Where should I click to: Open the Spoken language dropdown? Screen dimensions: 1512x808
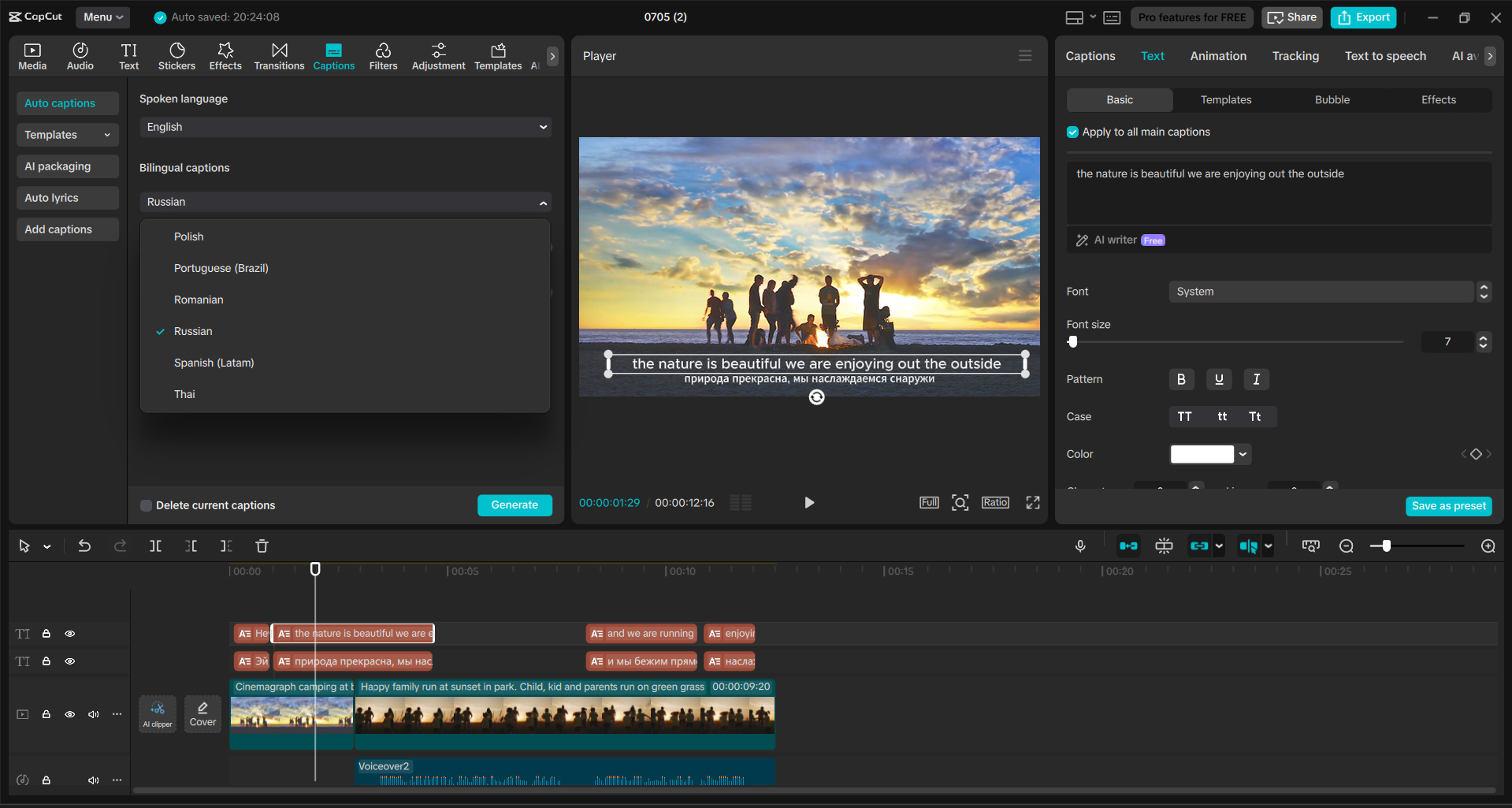click(344, 127)
